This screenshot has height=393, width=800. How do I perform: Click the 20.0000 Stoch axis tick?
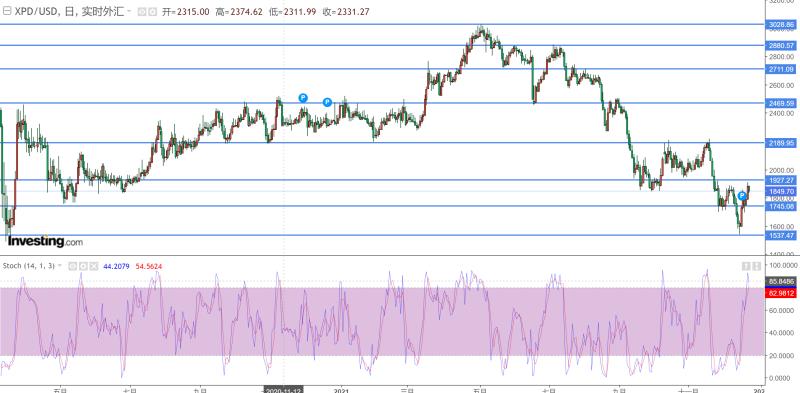[782, 356]
